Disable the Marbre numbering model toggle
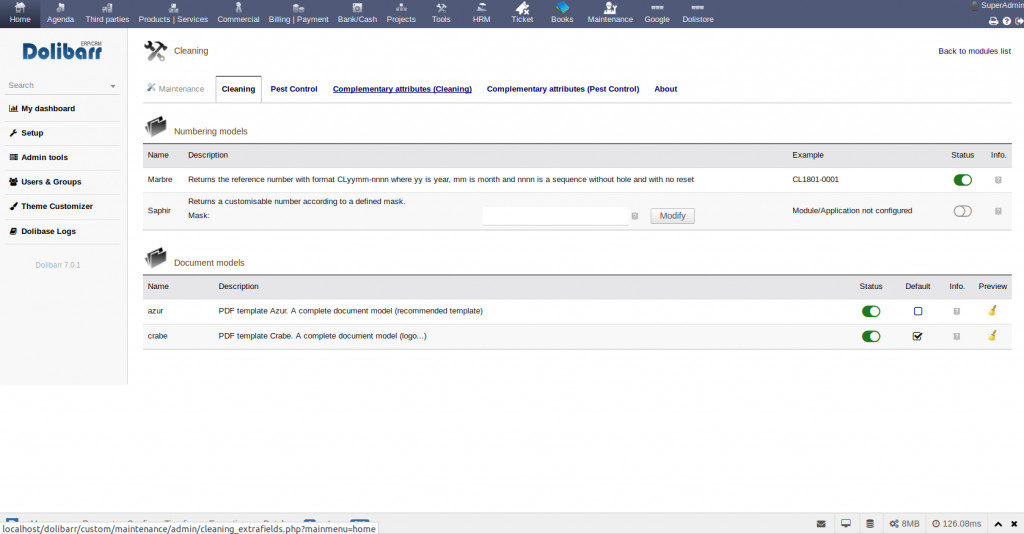 962,180
